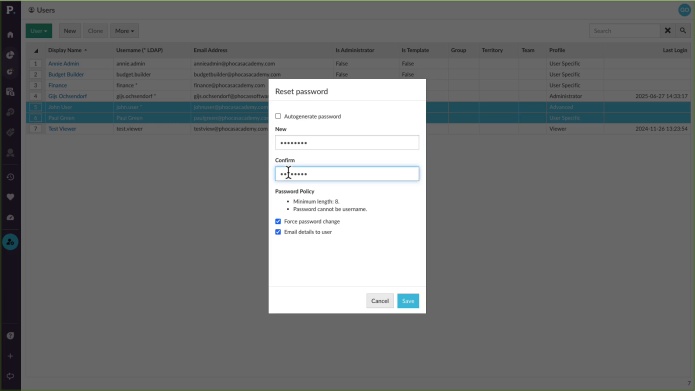Focus the Search input box
The width and height of the screenshot is (695, 391).
625,31
